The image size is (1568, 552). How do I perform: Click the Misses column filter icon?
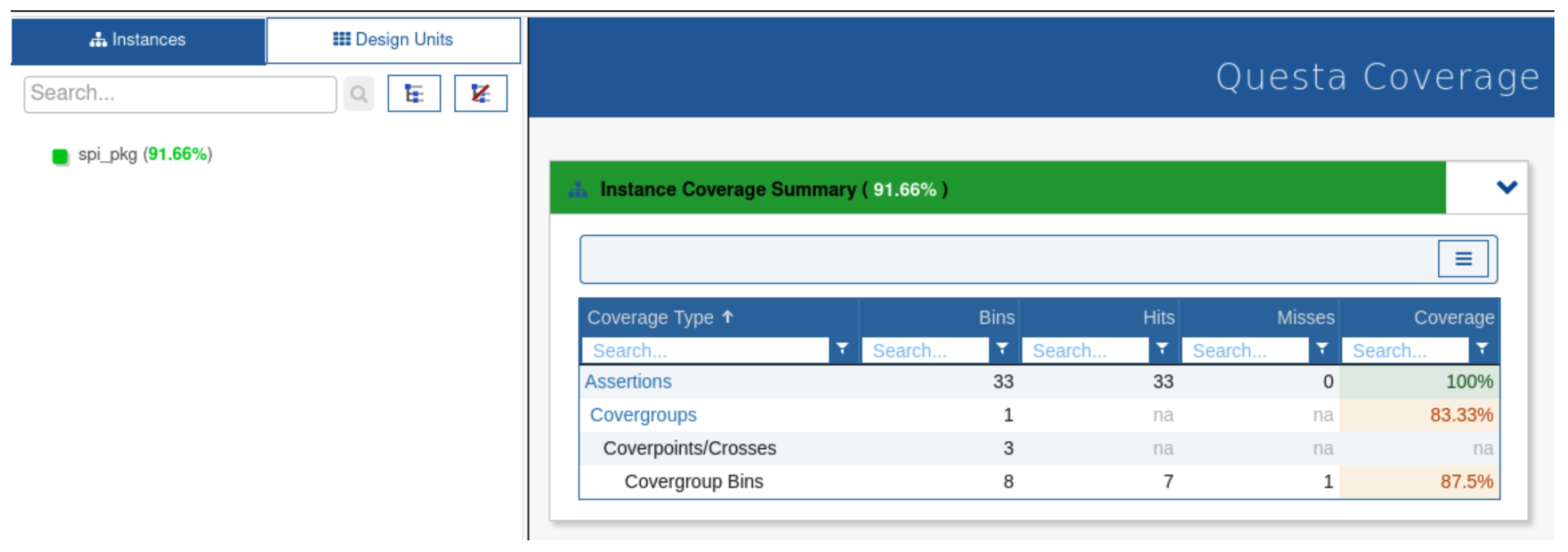coord(1322,349)
